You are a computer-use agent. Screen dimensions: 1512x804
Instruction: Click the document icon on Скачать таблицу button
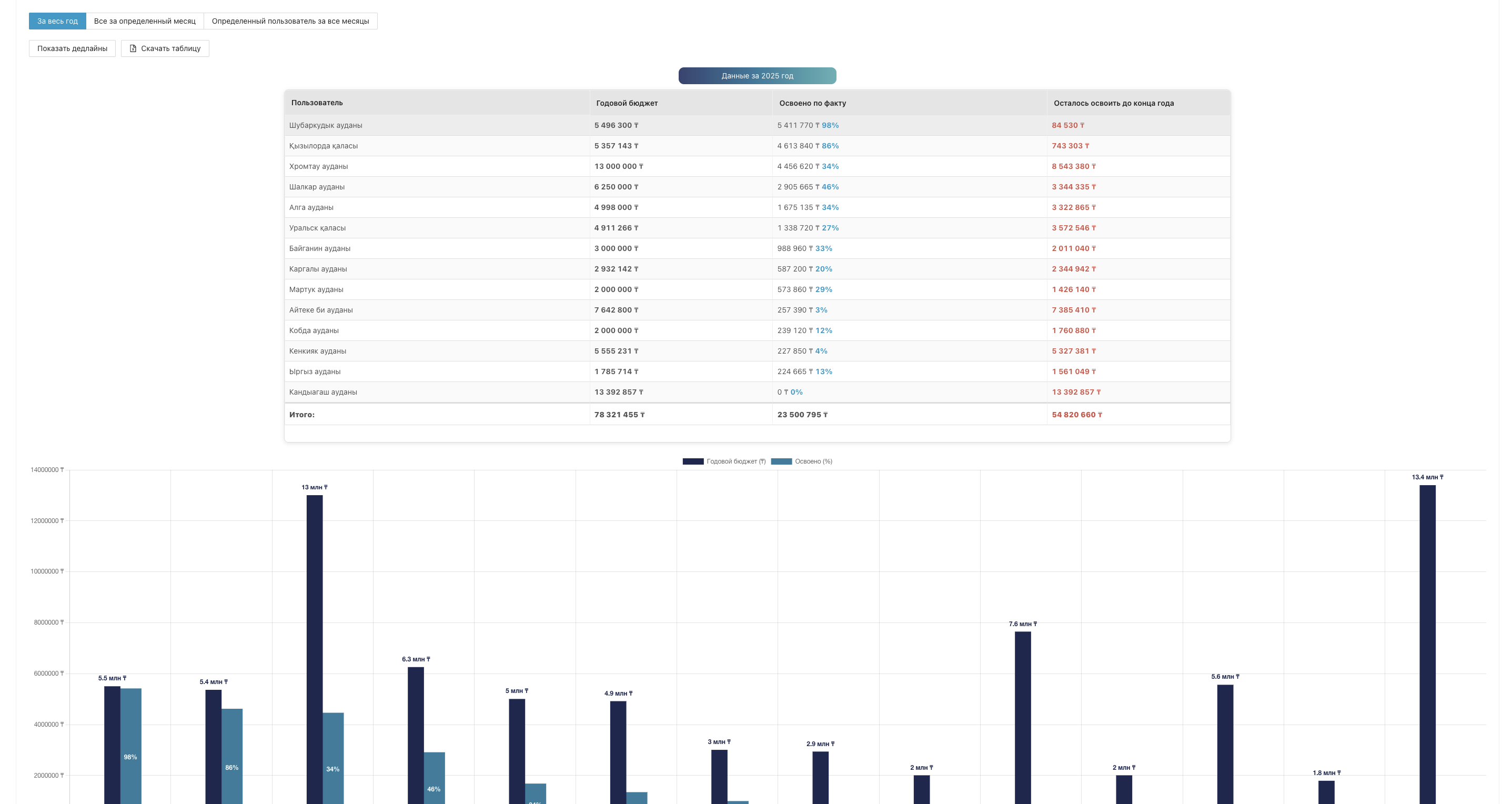pos(133,48)
